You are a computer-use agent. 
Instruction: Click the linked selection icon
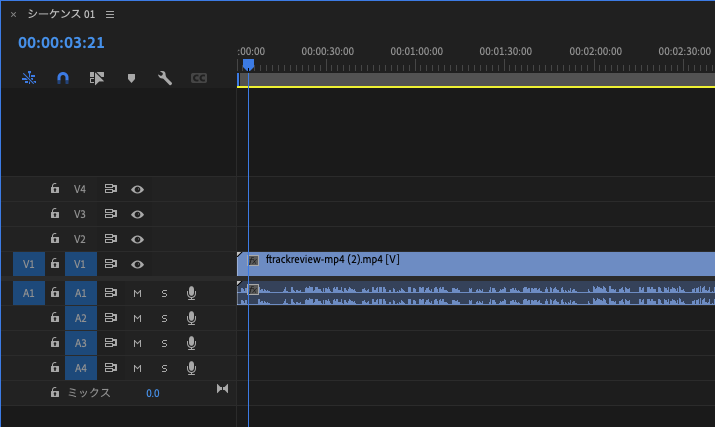tap(97, 78)
